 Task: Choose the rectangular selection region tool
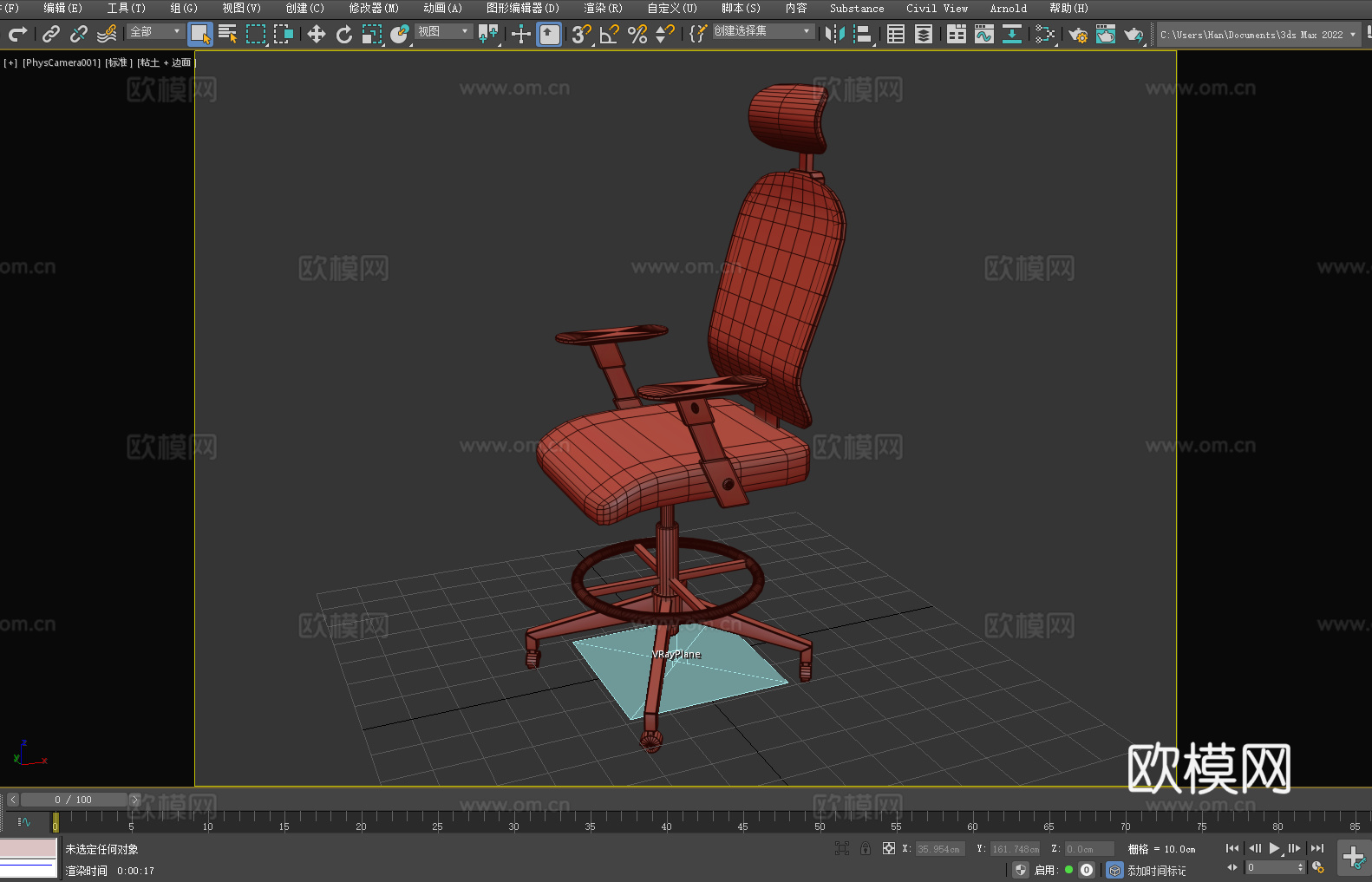(x=256, y=34)
